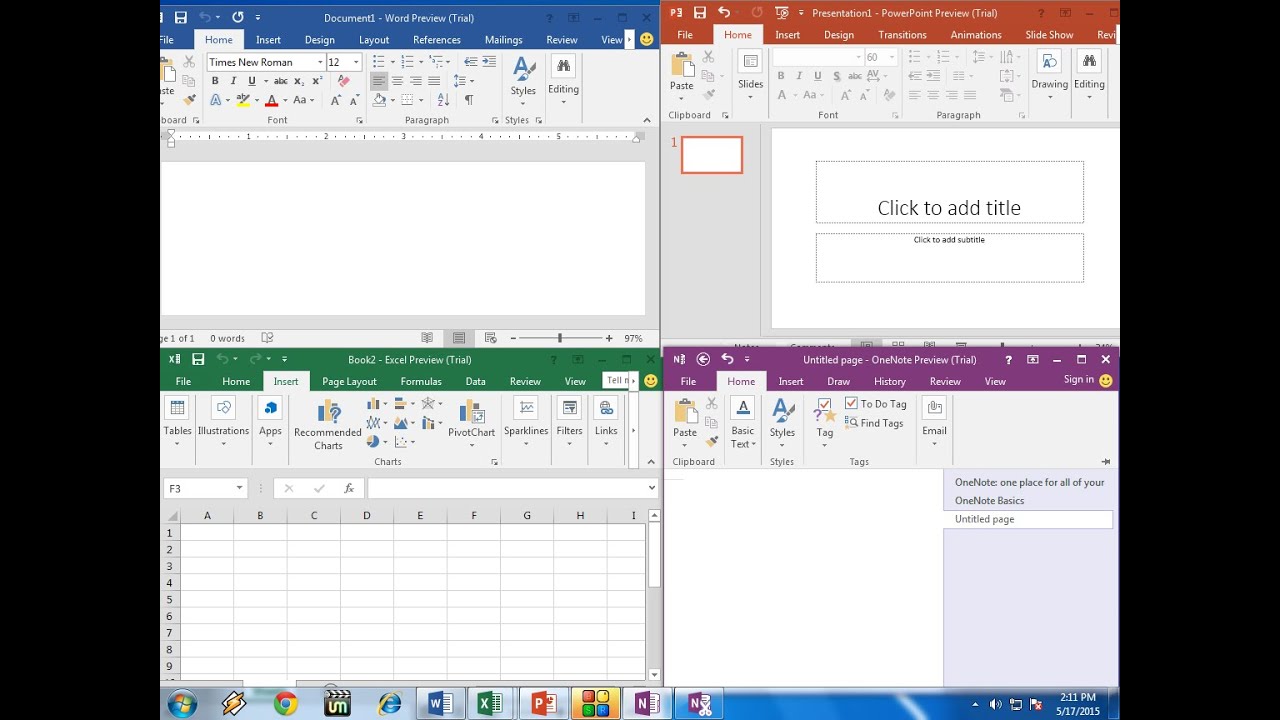1280x720 pixels.
Task: Click the PivotChart button in Excel
Action: (x=471, y=424)
